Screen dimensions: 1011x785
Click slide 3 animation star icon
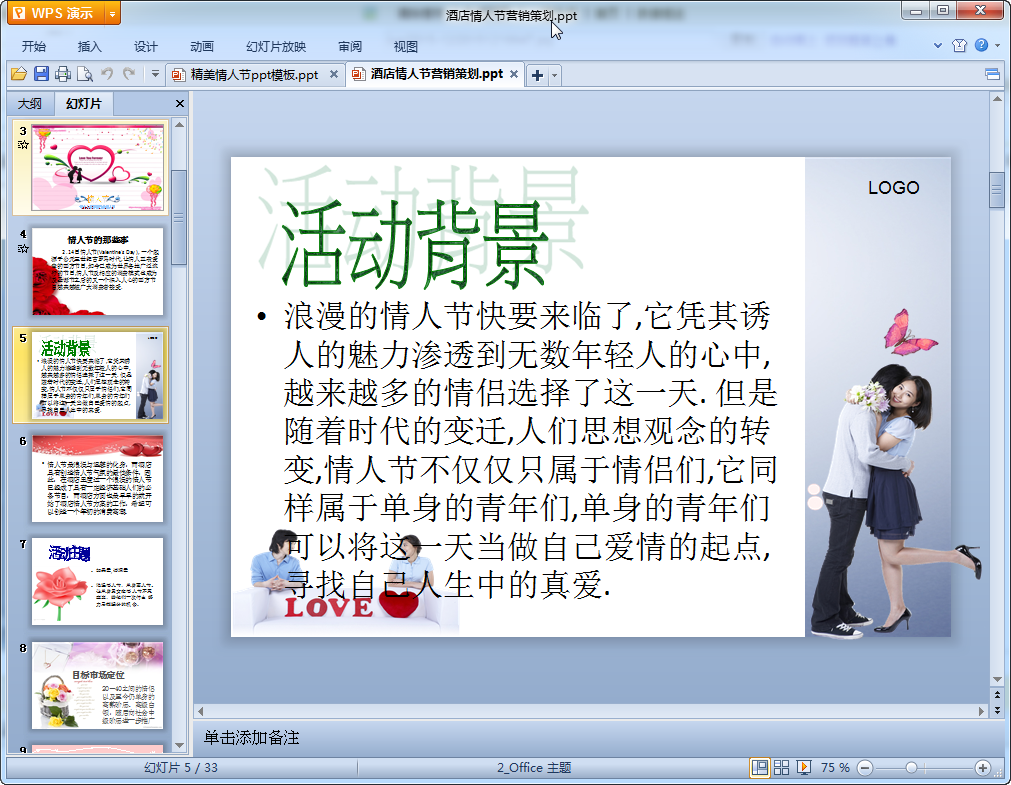tap(23, 144)
